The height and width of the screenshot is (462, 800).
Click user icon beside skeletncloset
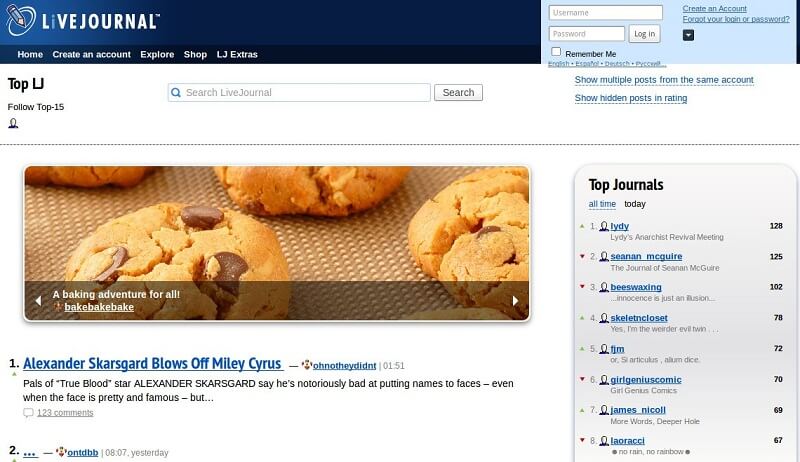coord(604,318)
